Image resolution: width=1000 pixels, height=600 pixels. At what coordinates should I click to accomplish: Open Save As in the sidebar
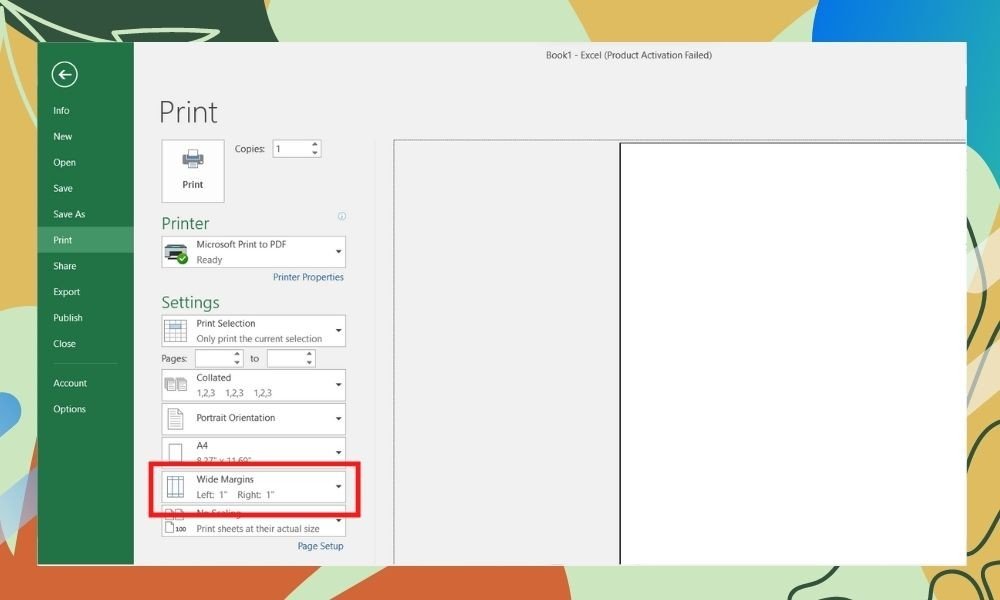coord(69,214)
